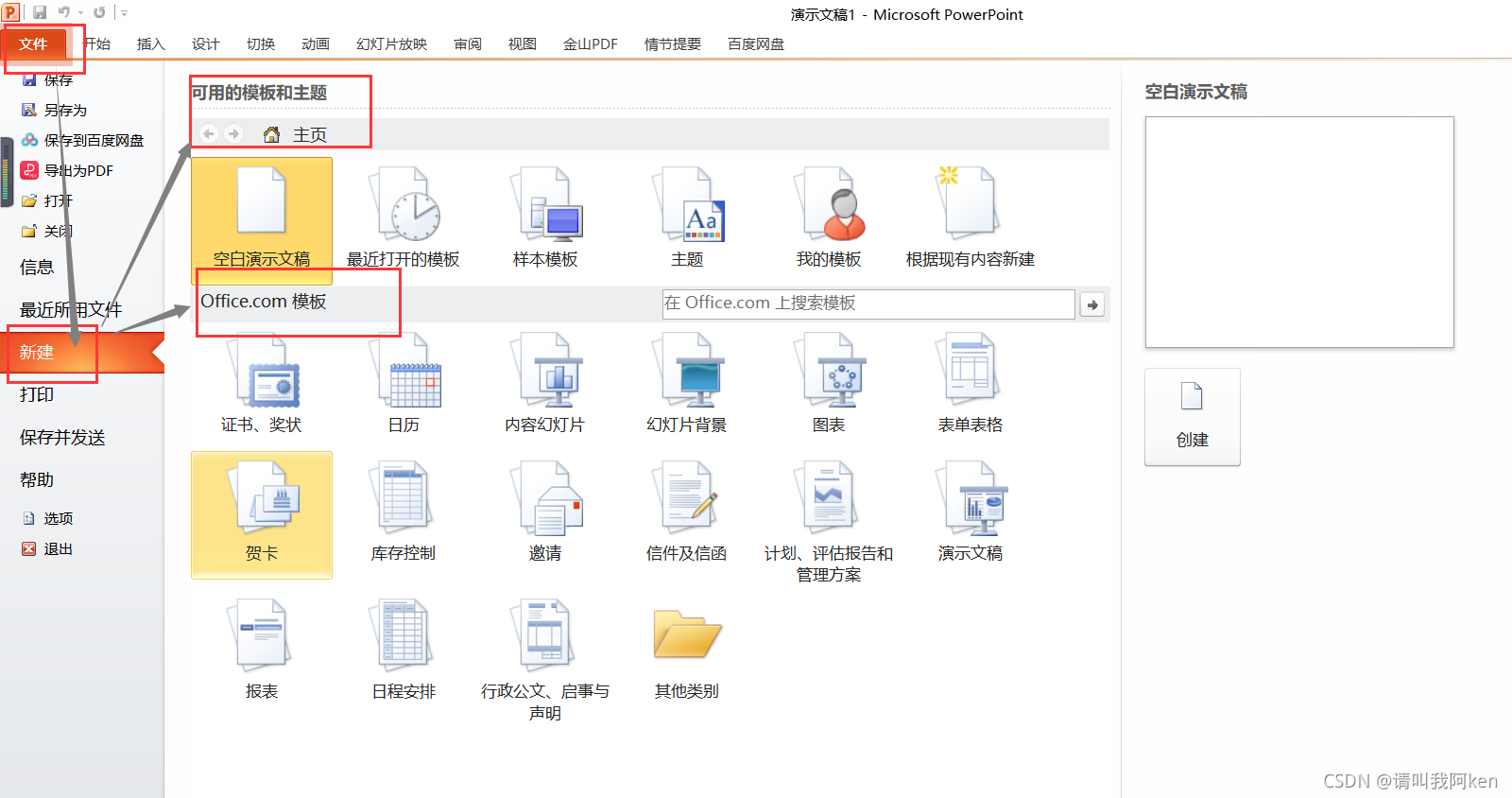Open the Greeting cards (贺卡) category
The height and width of the screenshot is (798, 1512).
coord(262,514)
